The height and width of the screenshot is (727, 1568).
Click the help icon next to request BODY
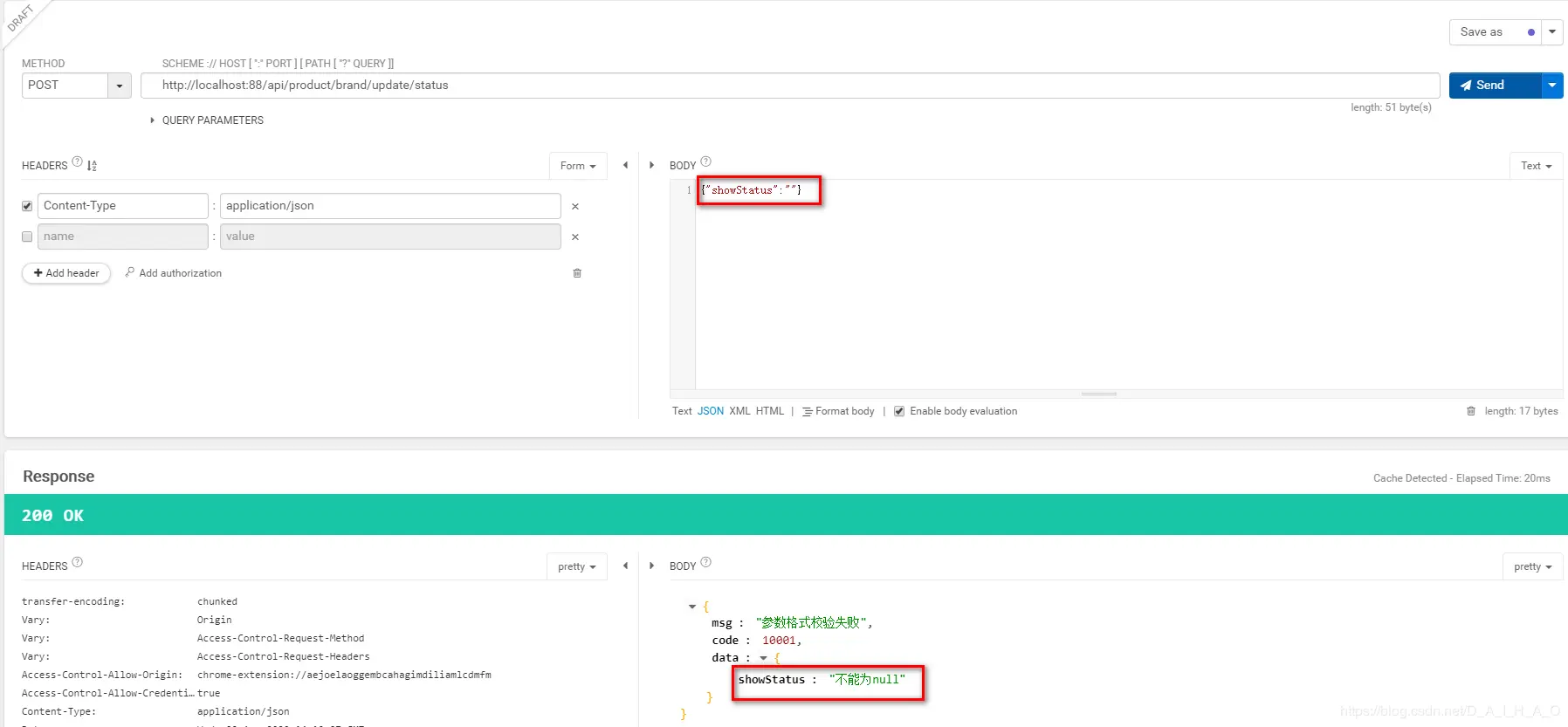[706, 161]
